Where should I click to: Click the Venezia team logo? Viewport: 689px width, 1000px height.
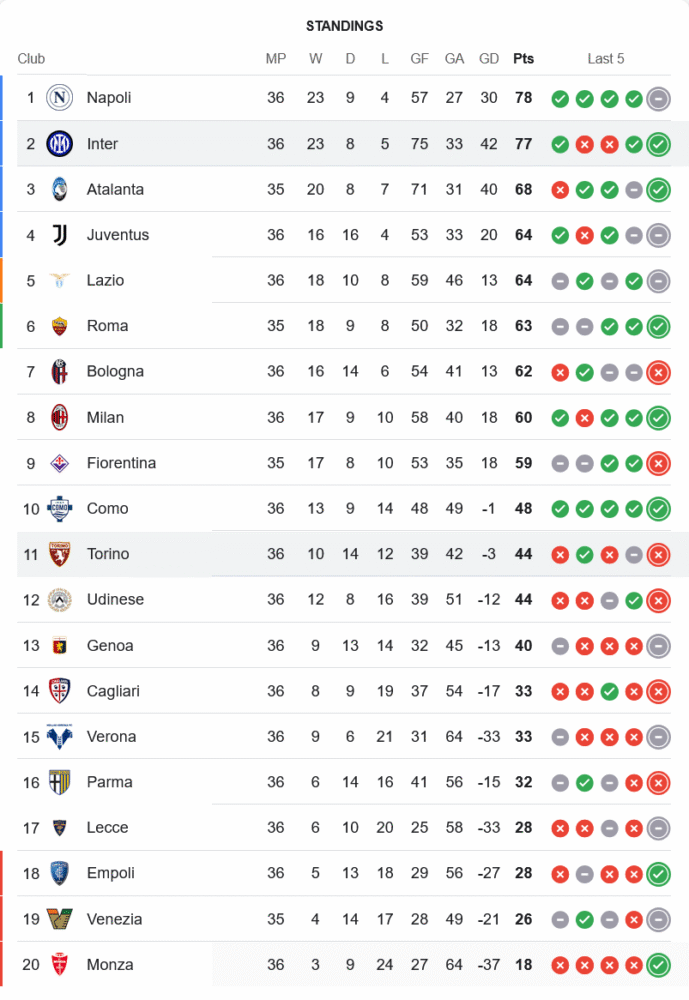(60, 919)
